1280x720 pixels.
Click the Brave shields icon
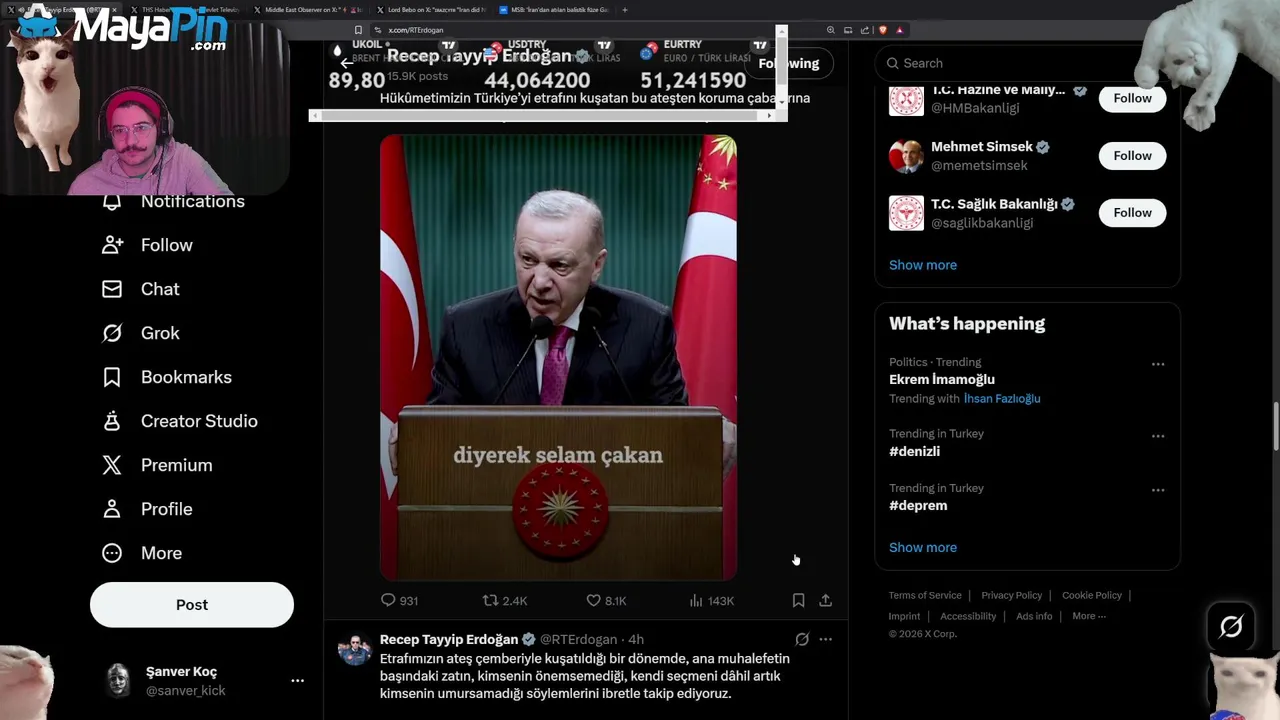click(x=883, y=30)
